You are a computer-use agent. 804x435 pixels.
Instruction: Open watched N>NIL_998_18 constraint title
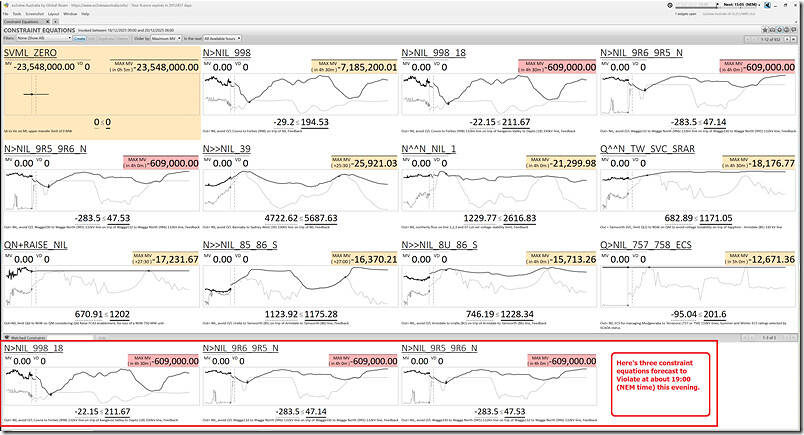coord(33,348)
